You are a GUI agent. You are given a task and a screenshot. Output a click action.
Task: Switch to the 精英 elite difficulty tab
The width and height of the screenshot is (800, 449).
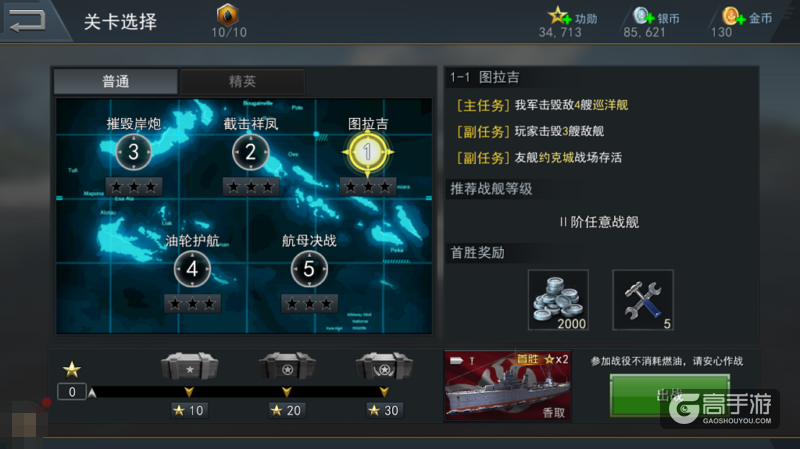point(242,81)
